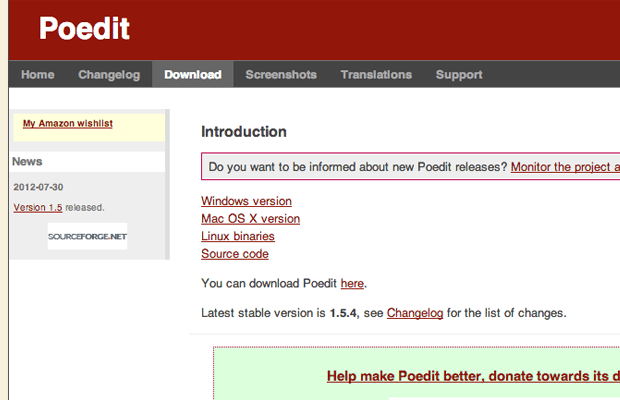The width and height of the screenshot is (620, 400).
Task: Click the Help make Poedit better donation link
Action: [x=472, y=376]
